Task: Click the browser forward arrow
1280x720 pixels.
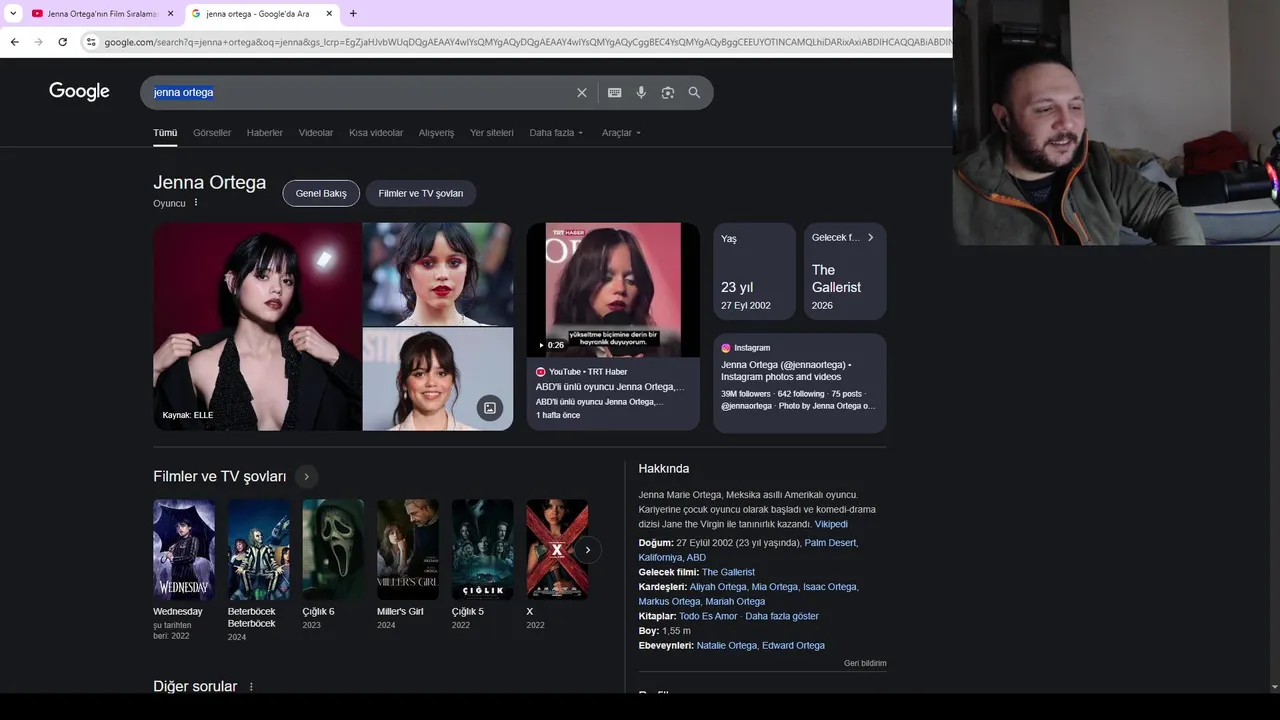Action: click(38, 42)
